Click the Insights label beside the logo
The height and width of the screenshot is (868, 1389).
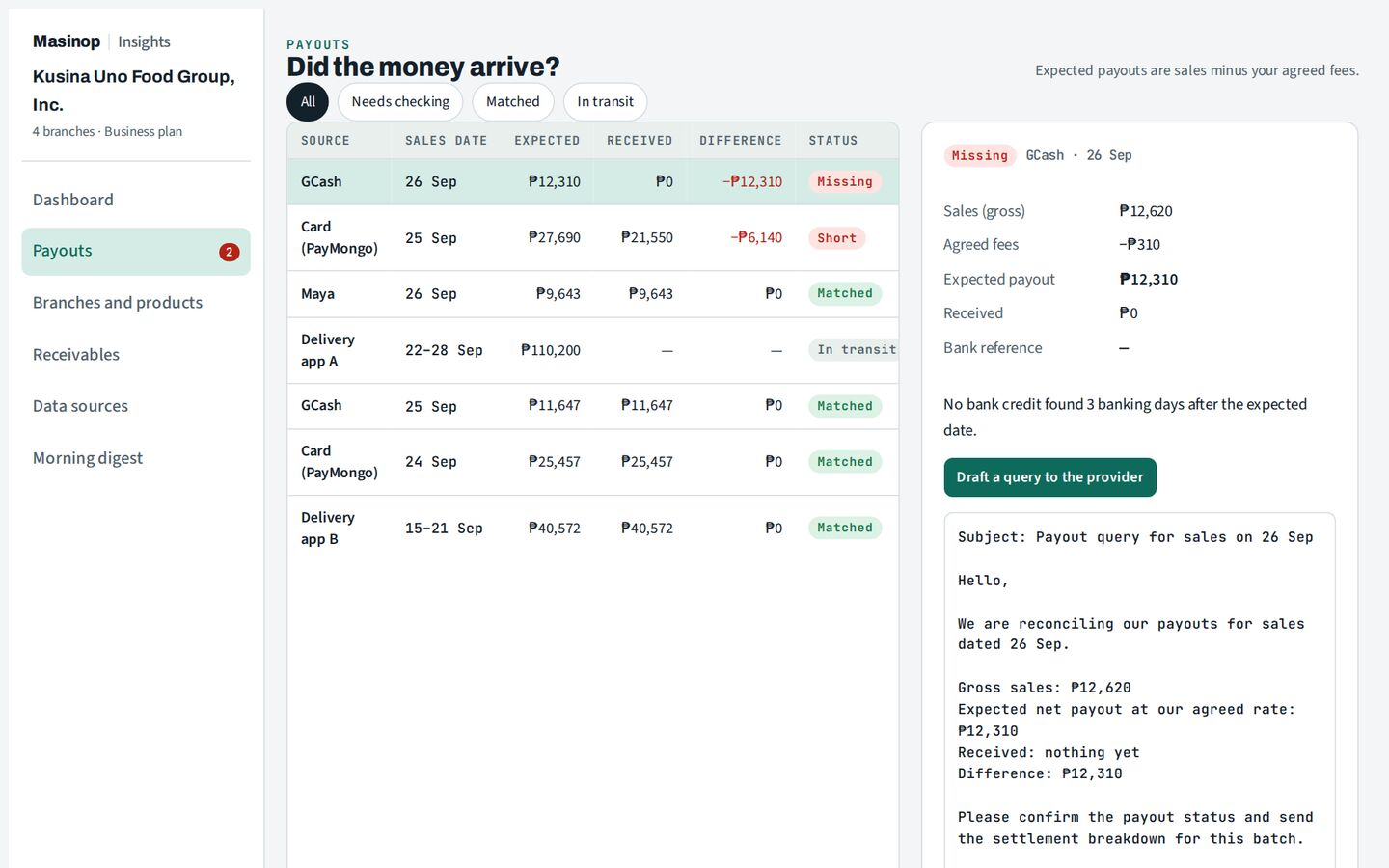coord(144,41)
